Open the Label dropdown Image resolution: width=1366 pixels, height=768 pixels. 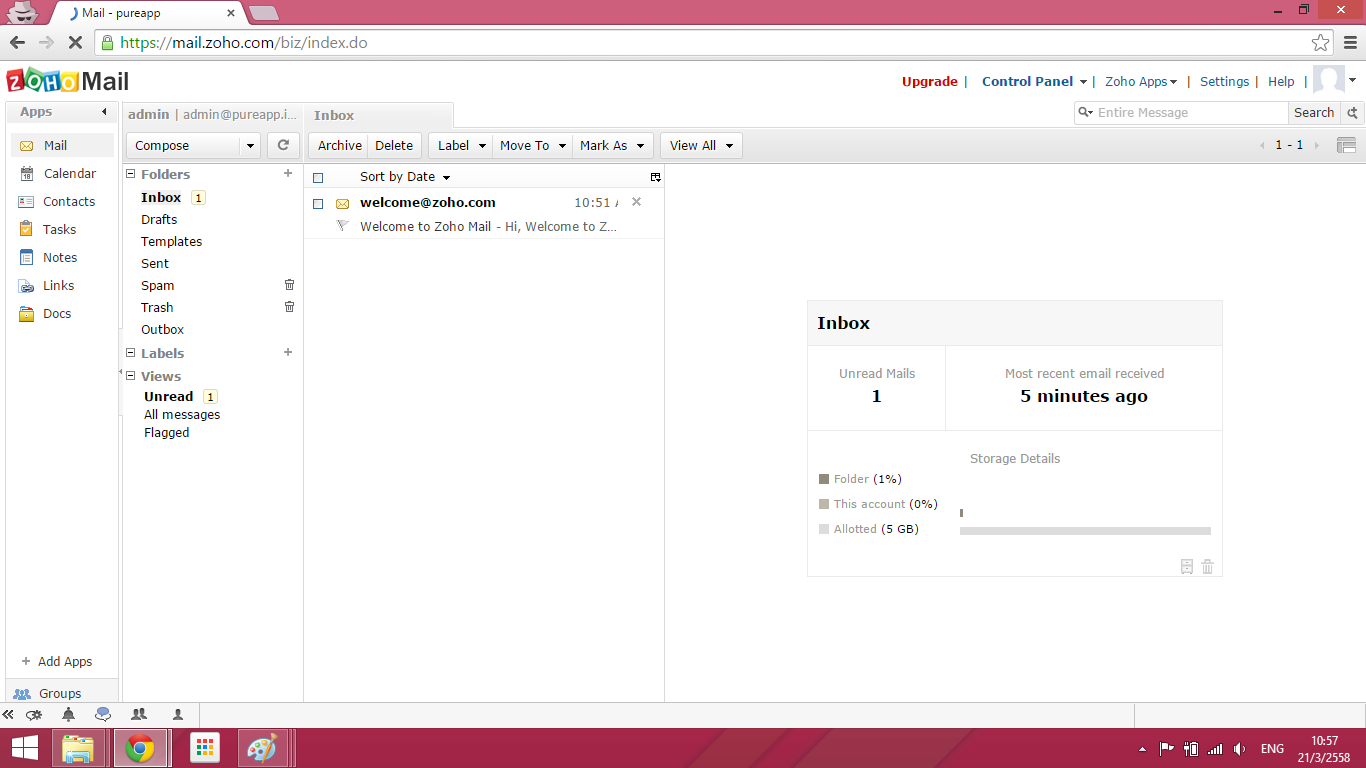click(x=460, y=145)
